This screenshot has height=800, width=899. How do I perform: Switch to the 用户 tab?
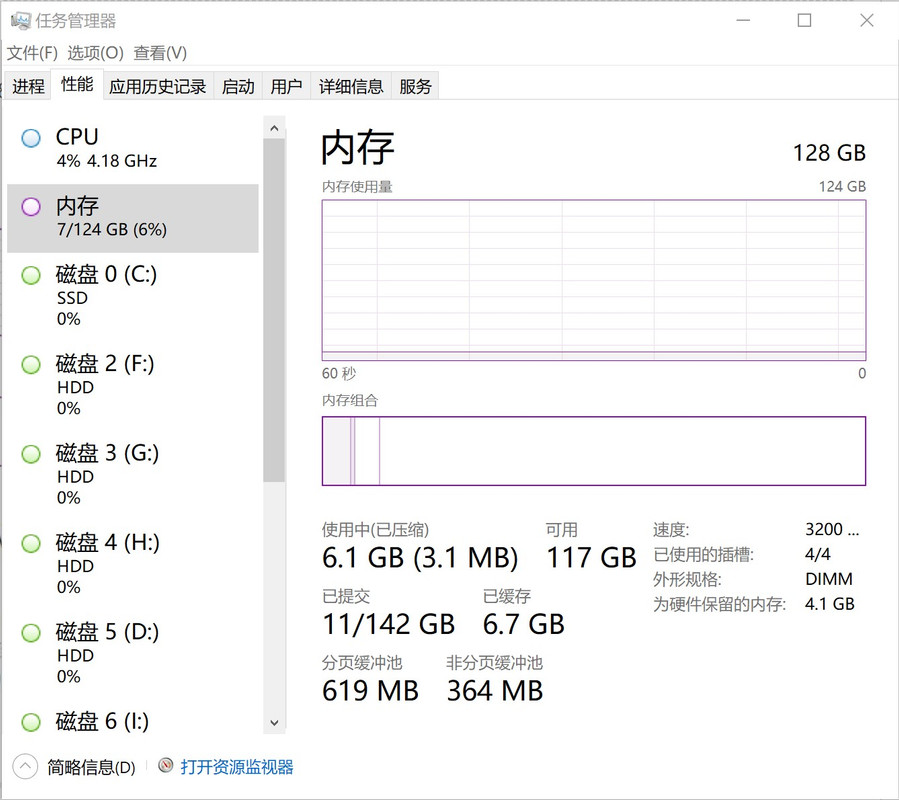[x=286, y=87]
